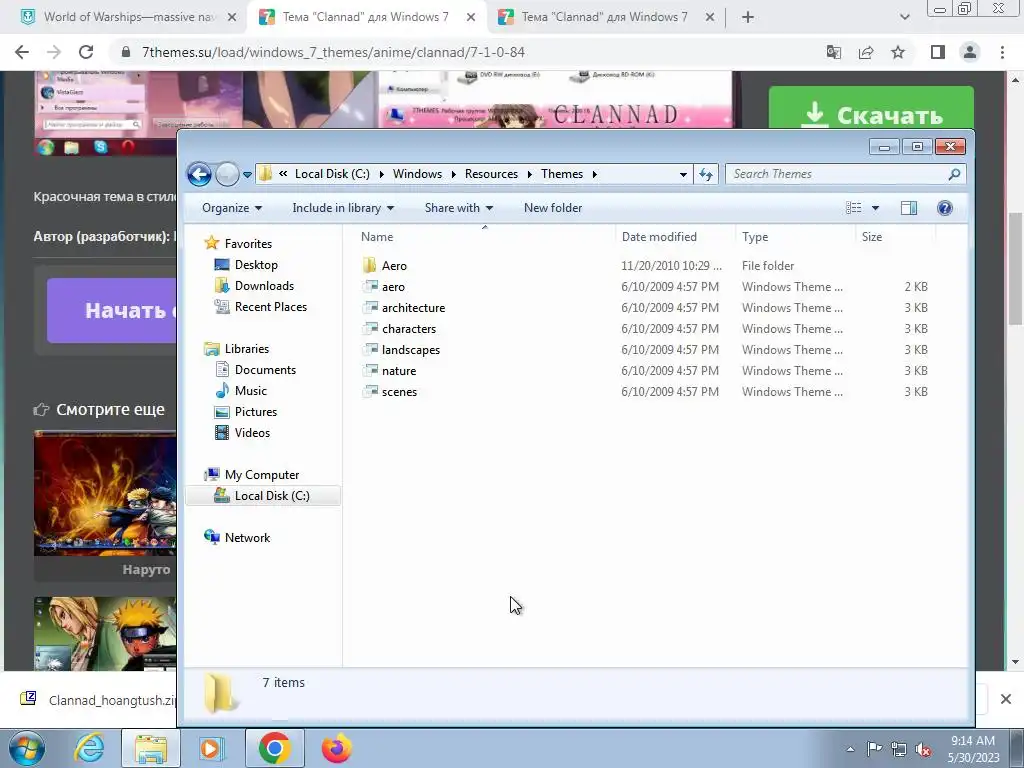Screen dimensions: 1024x768
Task: Open Recent Places in Favorites
Action: (x=270, y=306)
